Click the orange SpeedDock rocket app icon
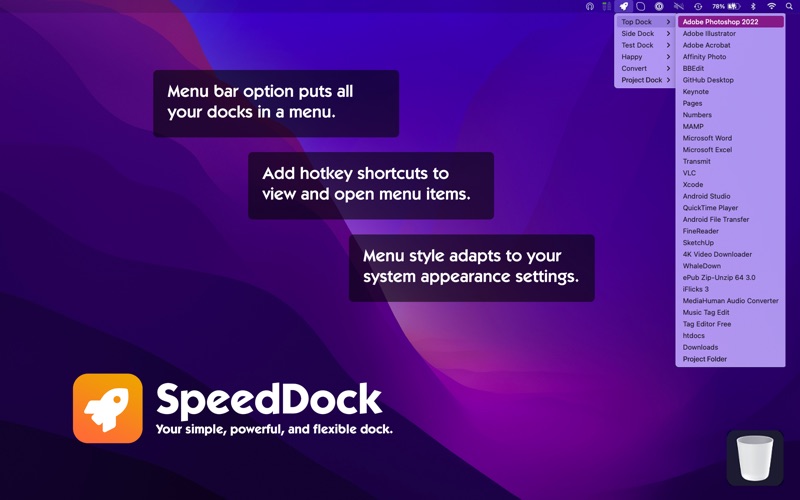This screenshot has width=800, height=500. (x=108, y=408)
